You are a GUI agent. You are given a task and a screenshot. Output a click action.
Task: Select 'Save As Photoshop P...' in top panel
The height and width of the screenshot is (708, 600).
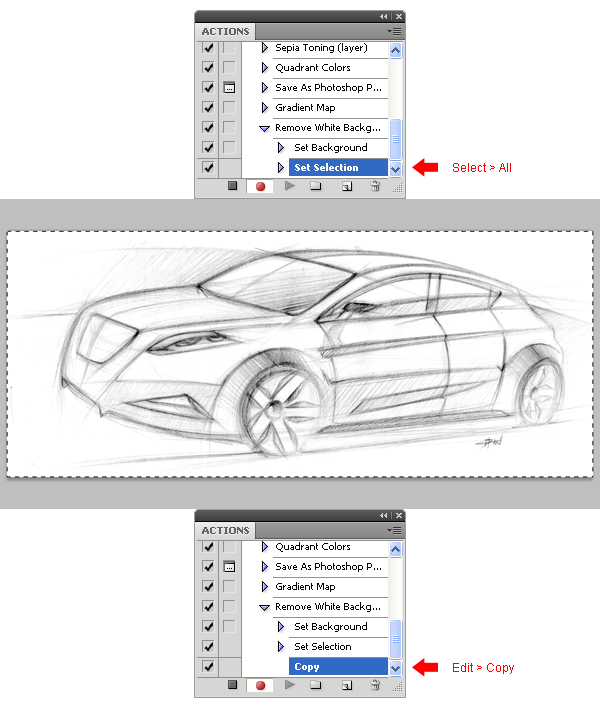pos(328,88)
